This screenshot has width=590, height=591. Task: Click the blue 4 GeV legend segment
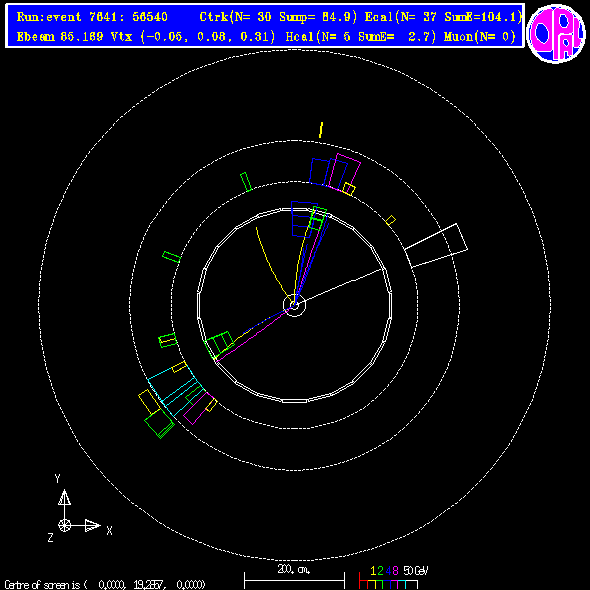[x=386, y=584]
